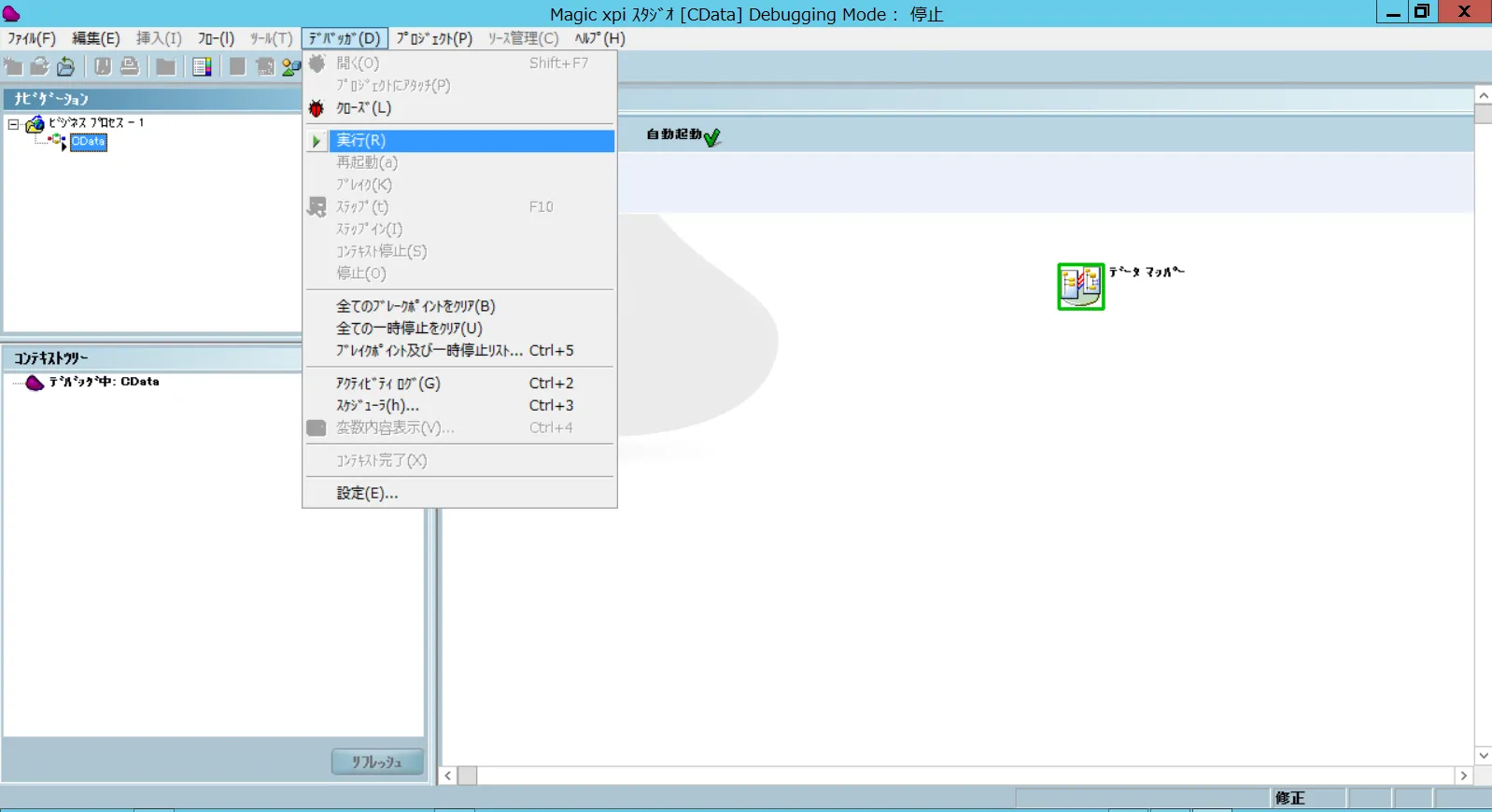Click the vertical scrollbar down arrow
Screen dimensions: 1492x812
click(x=1483, y=755)
